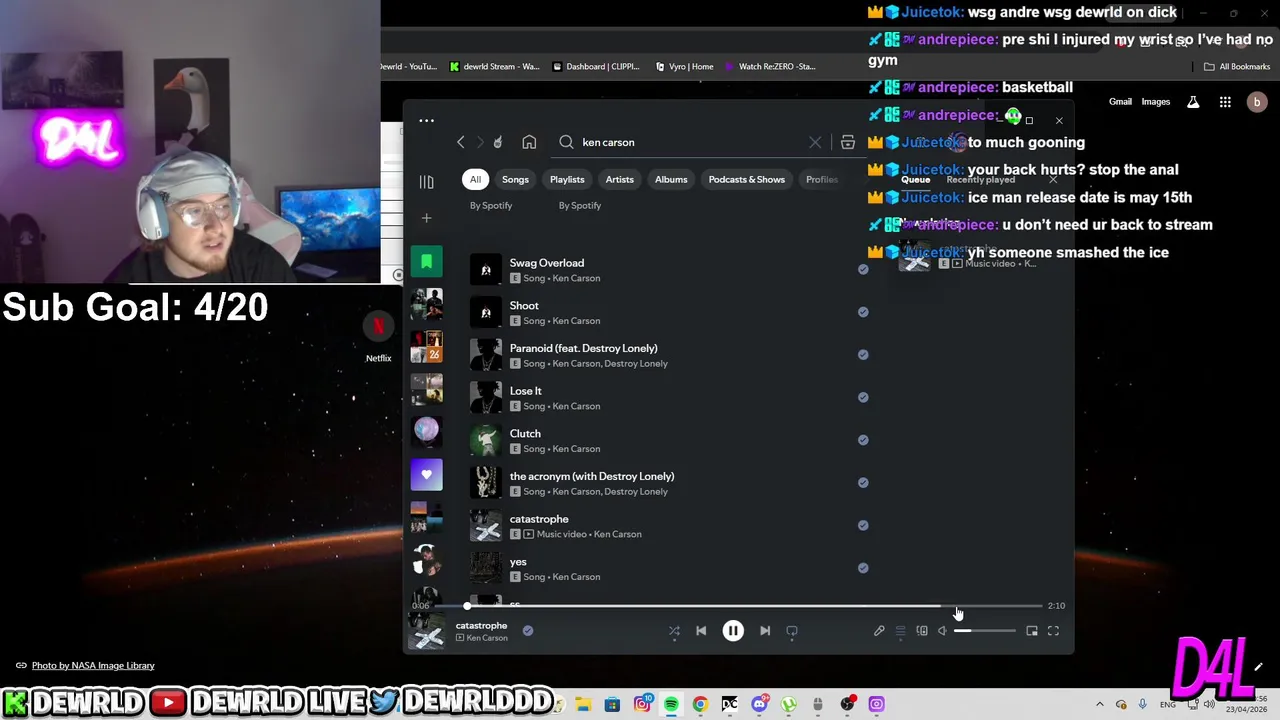1280x720 pixels.
Task: Adjust the Spotify volume slider
Action: tap(984, 631)
